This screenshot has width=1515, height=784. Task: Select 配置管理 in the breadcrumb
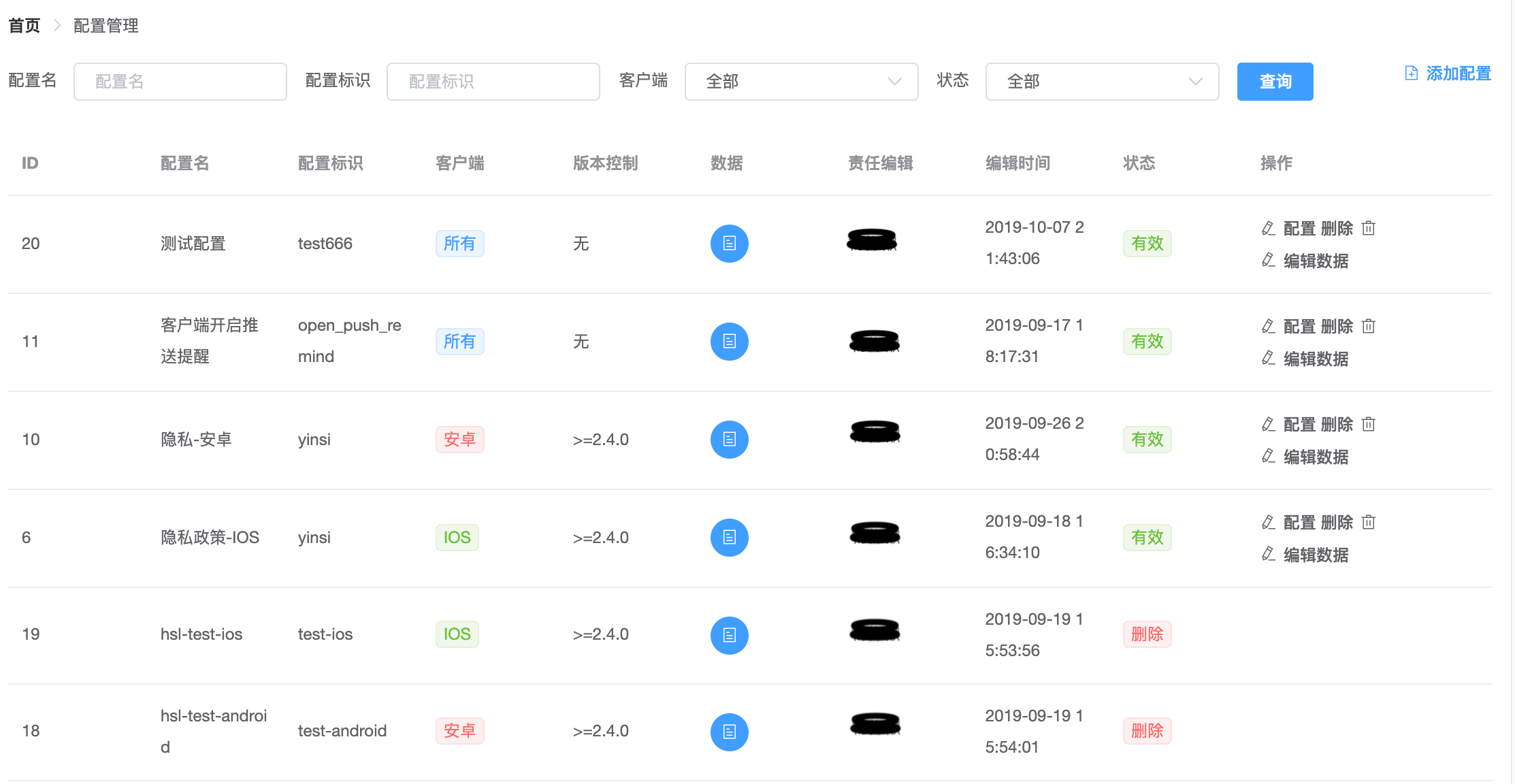point(105,26)
